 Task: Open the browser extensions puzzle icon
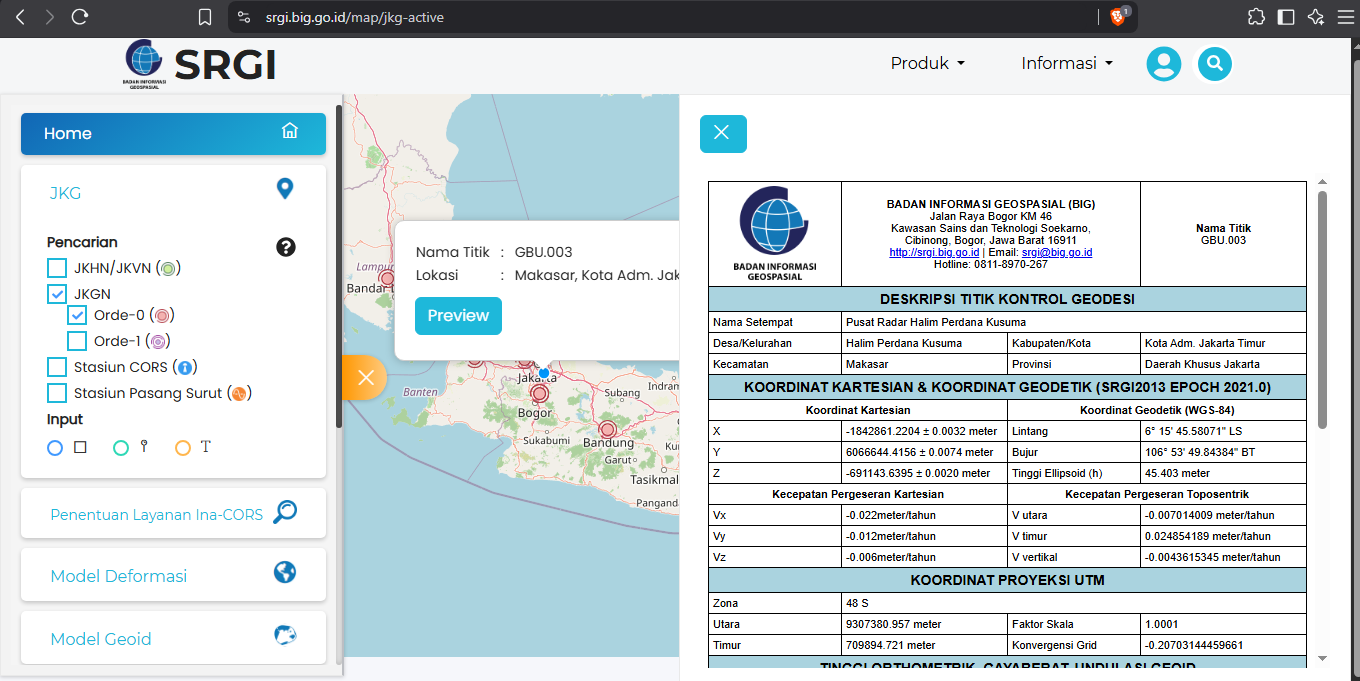1256,17
